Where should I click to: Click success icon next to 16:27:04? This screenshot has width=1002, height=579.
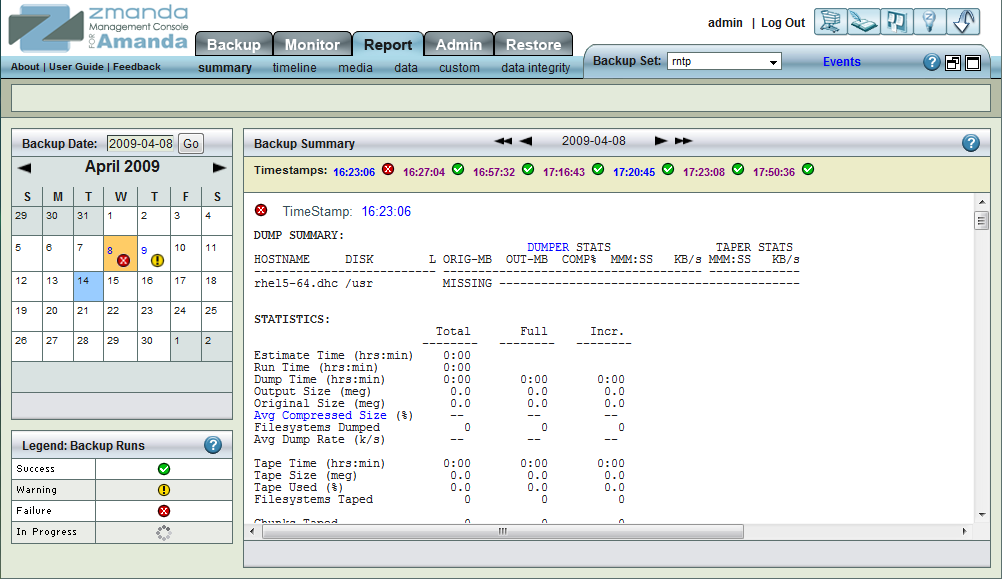pyautogui.click(x=458, y=169)
